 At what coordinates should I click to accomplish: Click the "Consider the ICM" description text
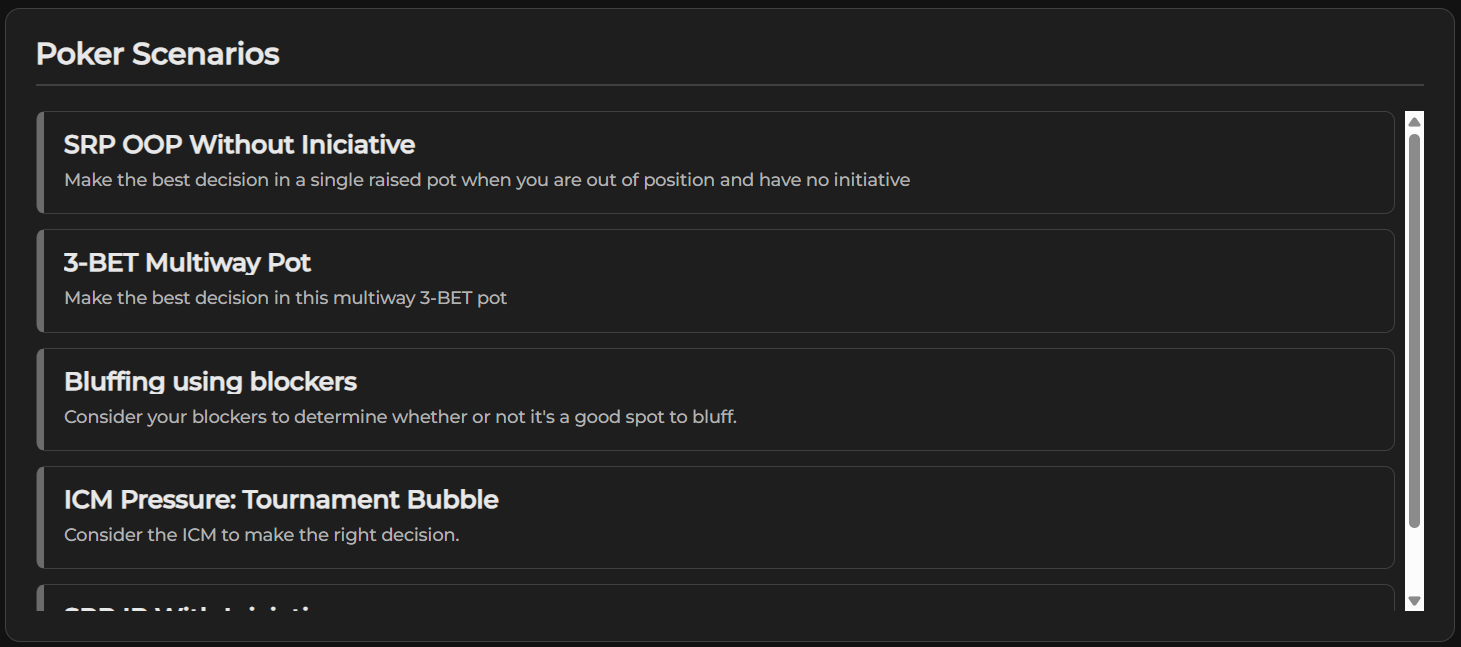coord(261,535)
